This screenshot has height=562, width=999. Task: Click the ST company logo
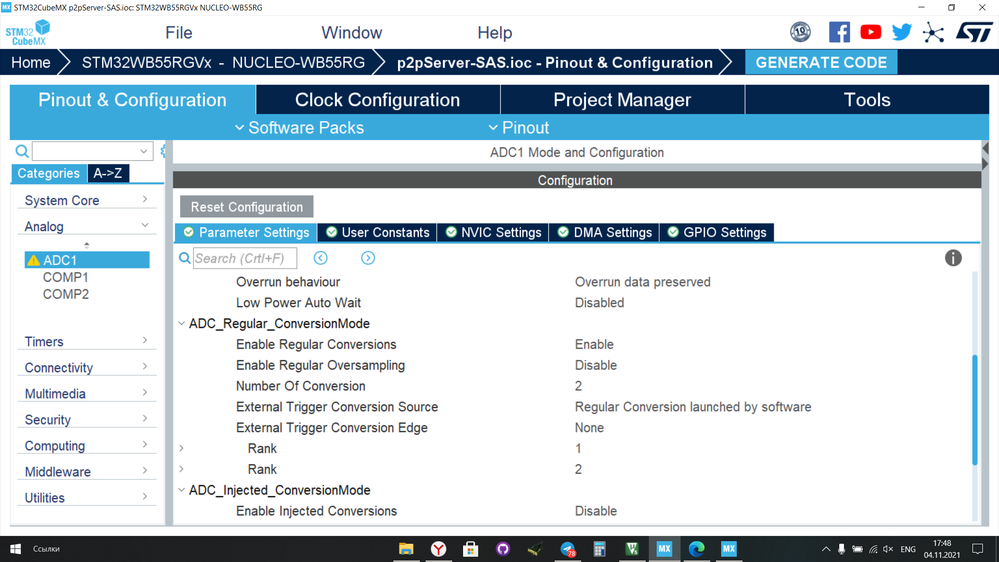pos(974,32)
